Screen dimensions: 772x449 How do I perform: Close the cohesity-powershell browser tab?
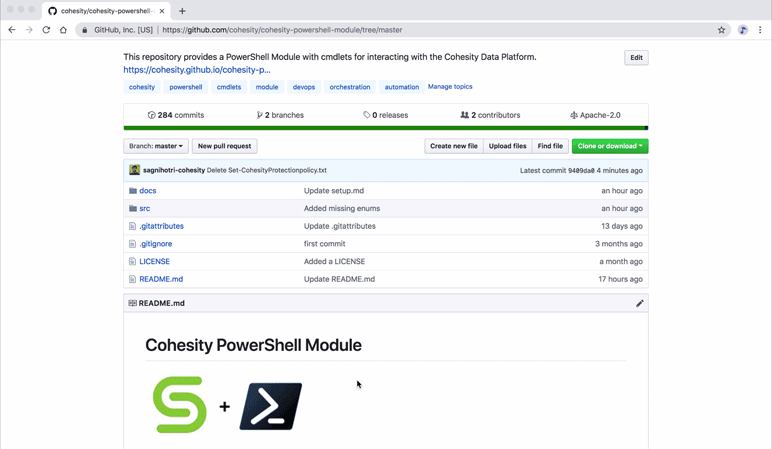(162, 11)
